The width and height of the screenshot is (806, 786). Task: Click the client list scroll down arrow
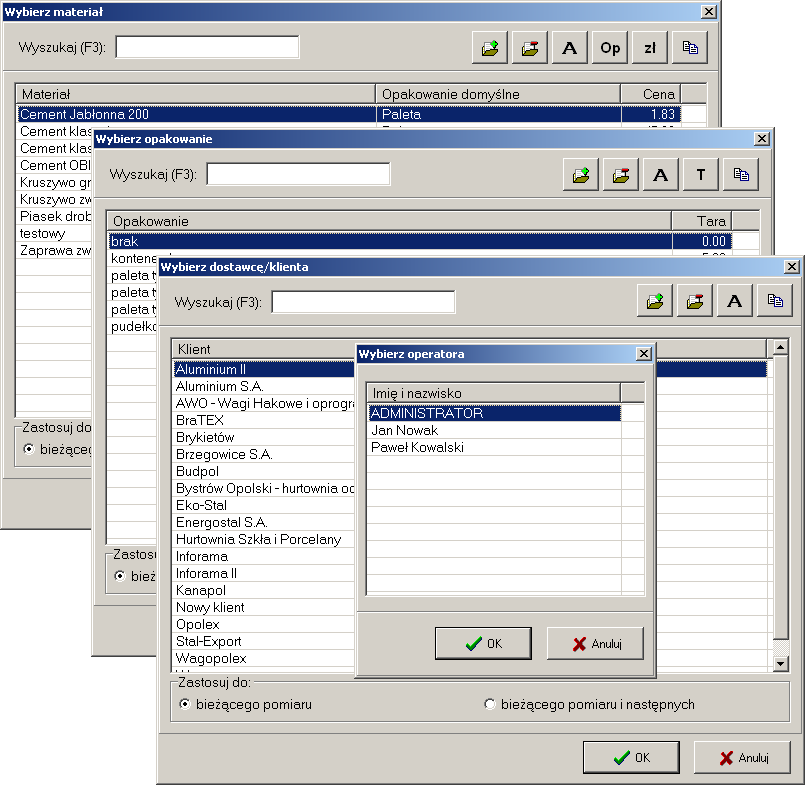pos(780,664)
